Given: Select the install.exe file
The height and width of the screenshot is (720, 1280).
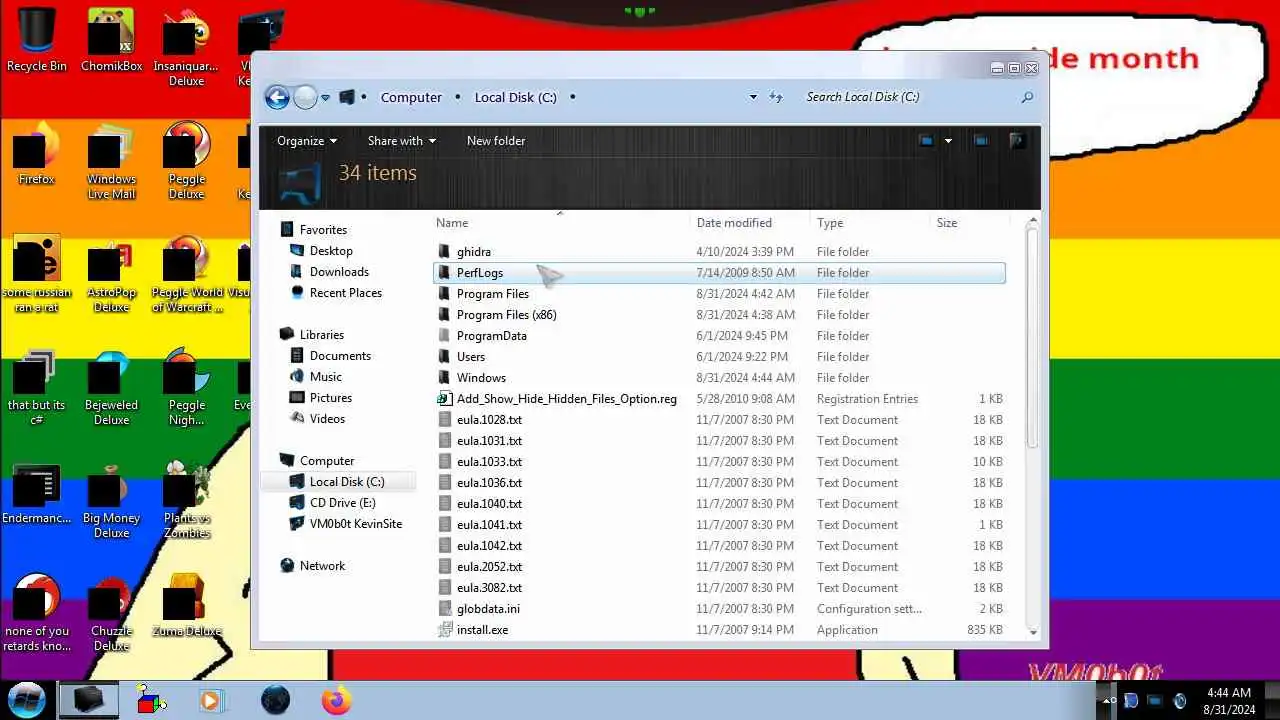Looking at the screenshot, I should pyautogui.click(x=719, y=630).
